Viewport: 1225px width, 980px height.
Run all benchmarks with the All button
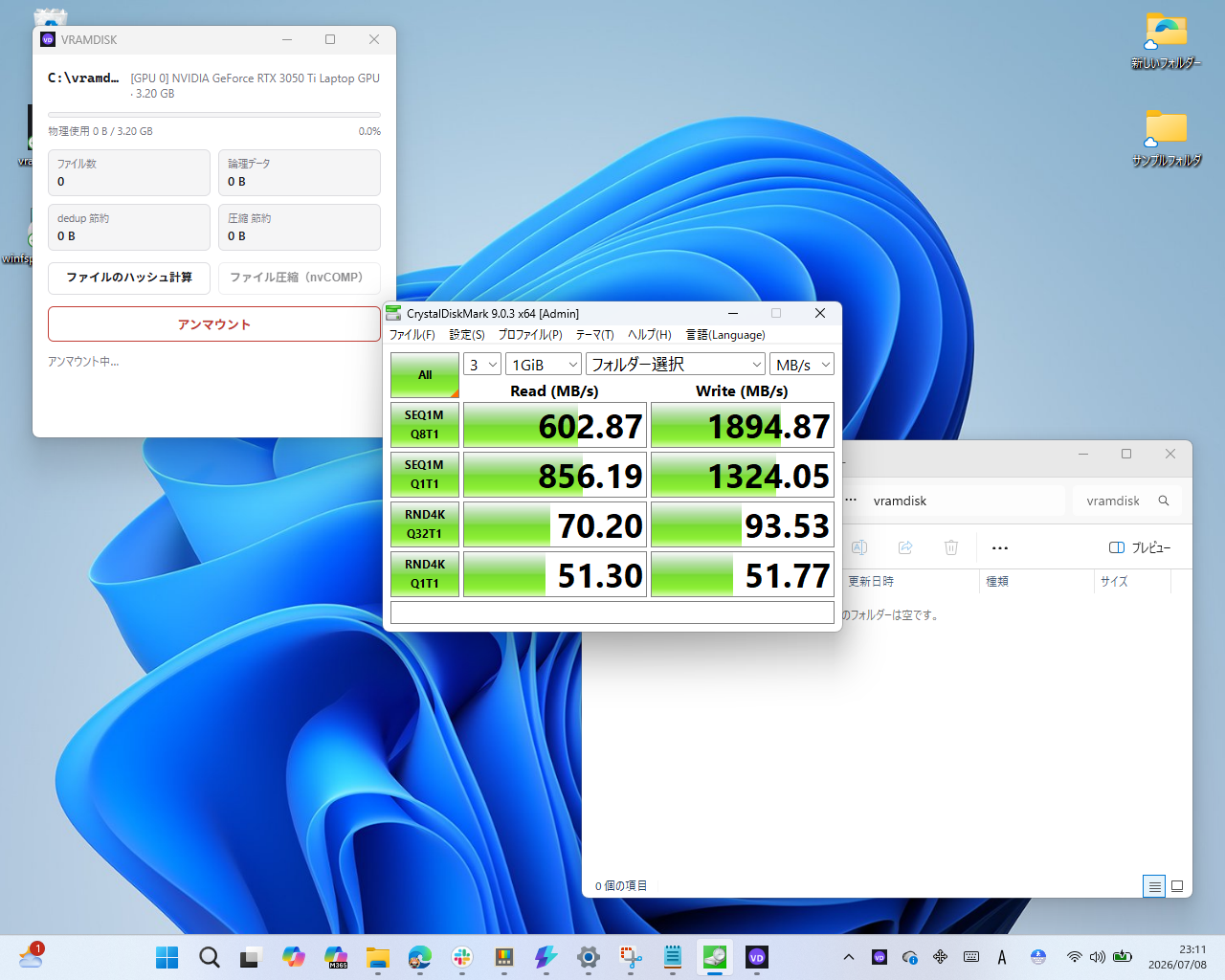(425, 375)
